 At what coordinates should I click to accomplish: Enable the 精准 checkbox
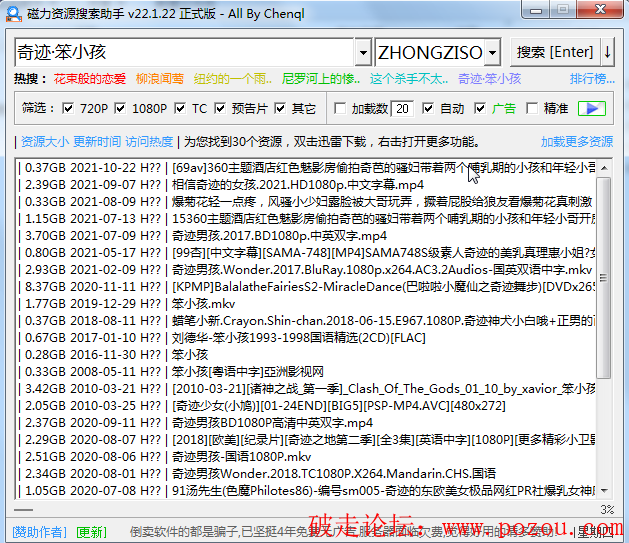pos(532,108)
